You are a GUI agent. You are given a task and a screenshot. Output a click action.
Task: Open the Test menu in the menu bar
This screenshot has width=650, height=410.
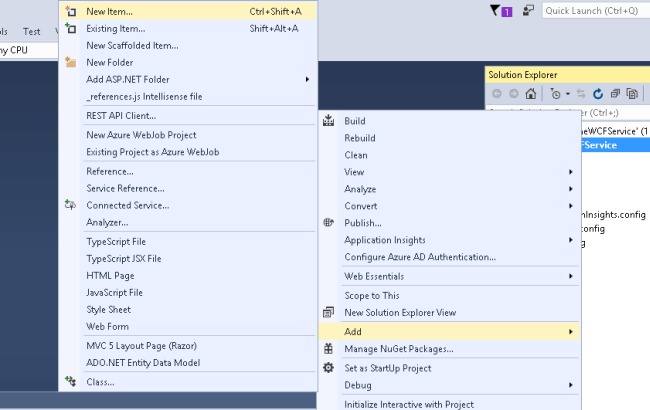(32, 32)
